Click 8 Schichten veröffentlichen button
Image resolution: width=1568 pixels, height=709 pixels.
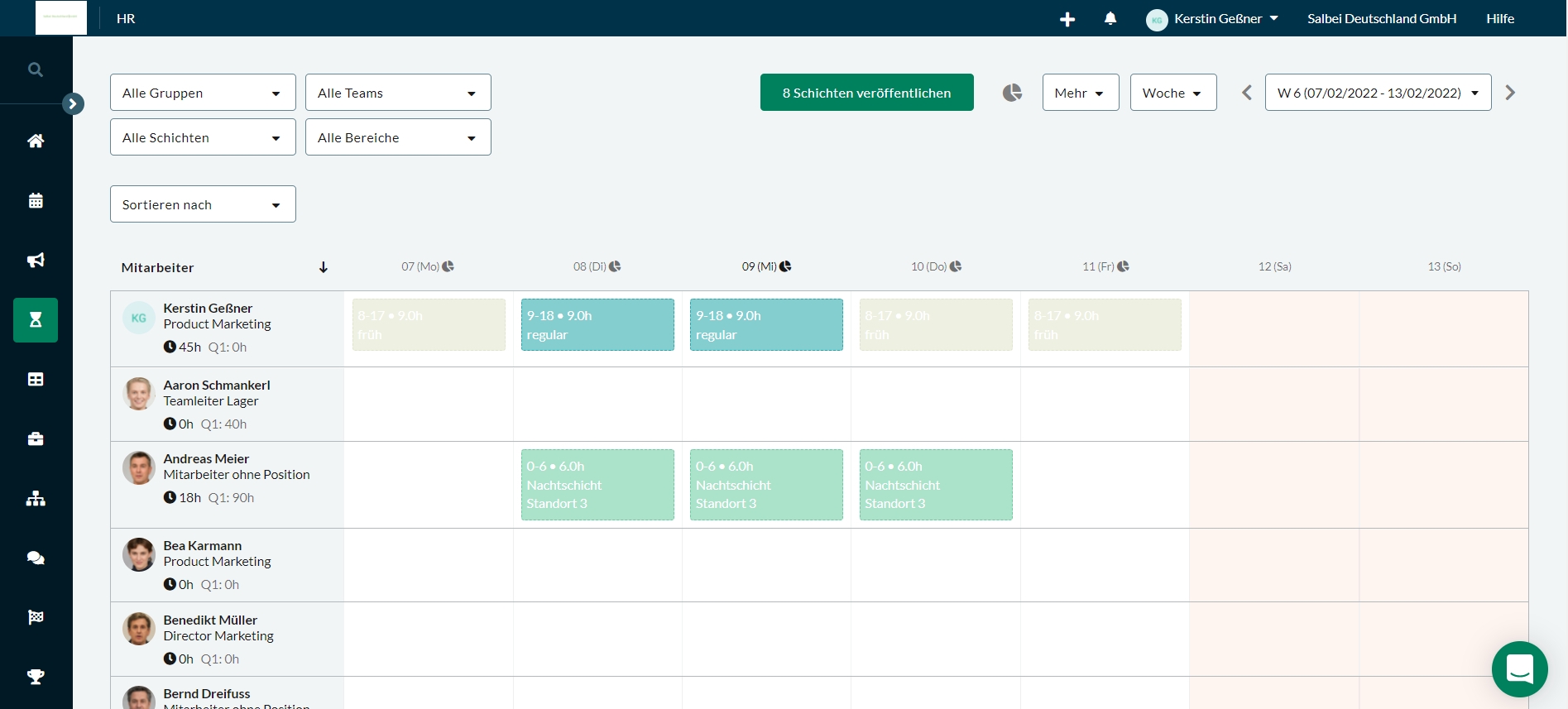point(866,93)
